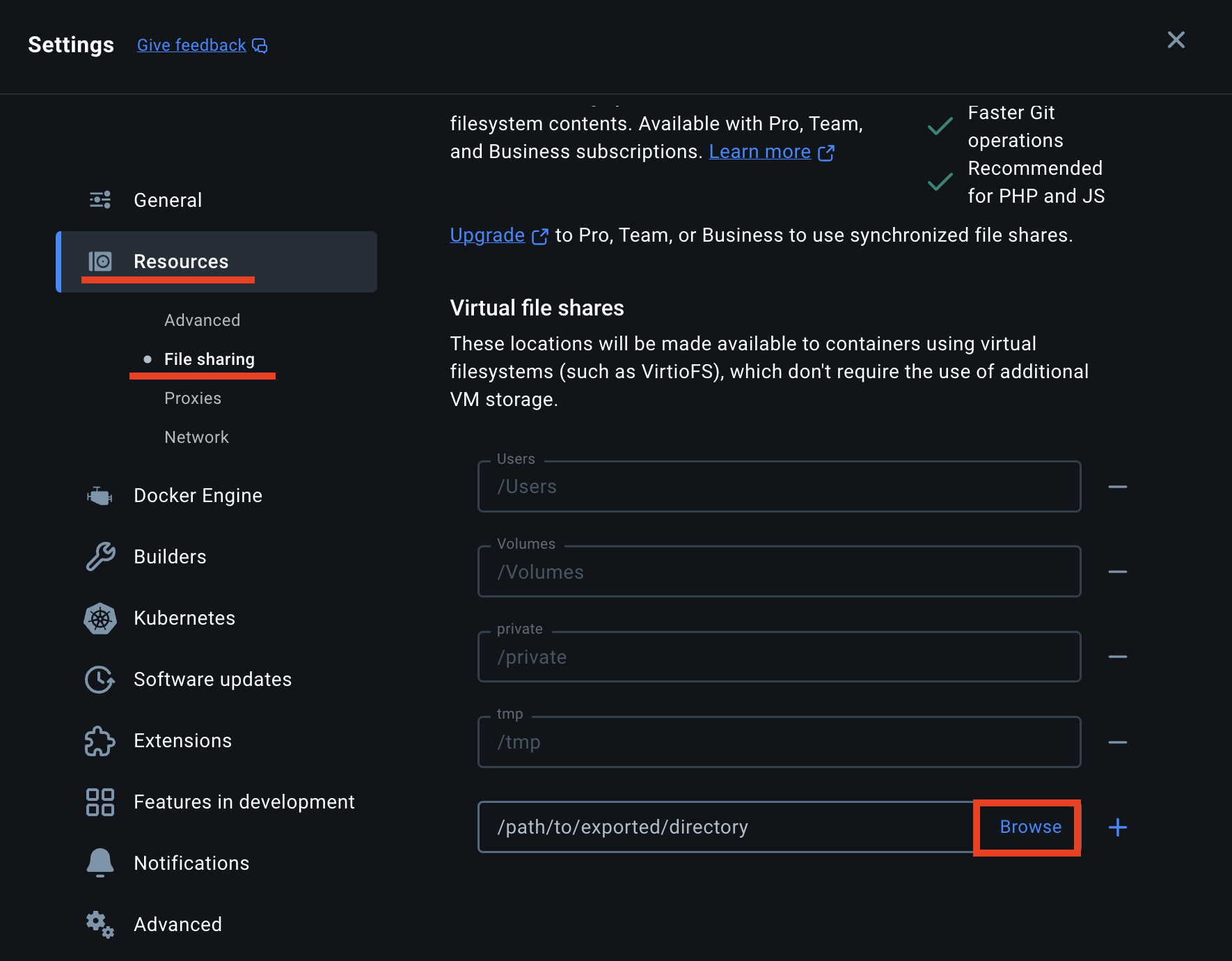Screen dimensions: 1232x961
Task: Click the Notifications bell icon
Action: click(x=100, y=863)
